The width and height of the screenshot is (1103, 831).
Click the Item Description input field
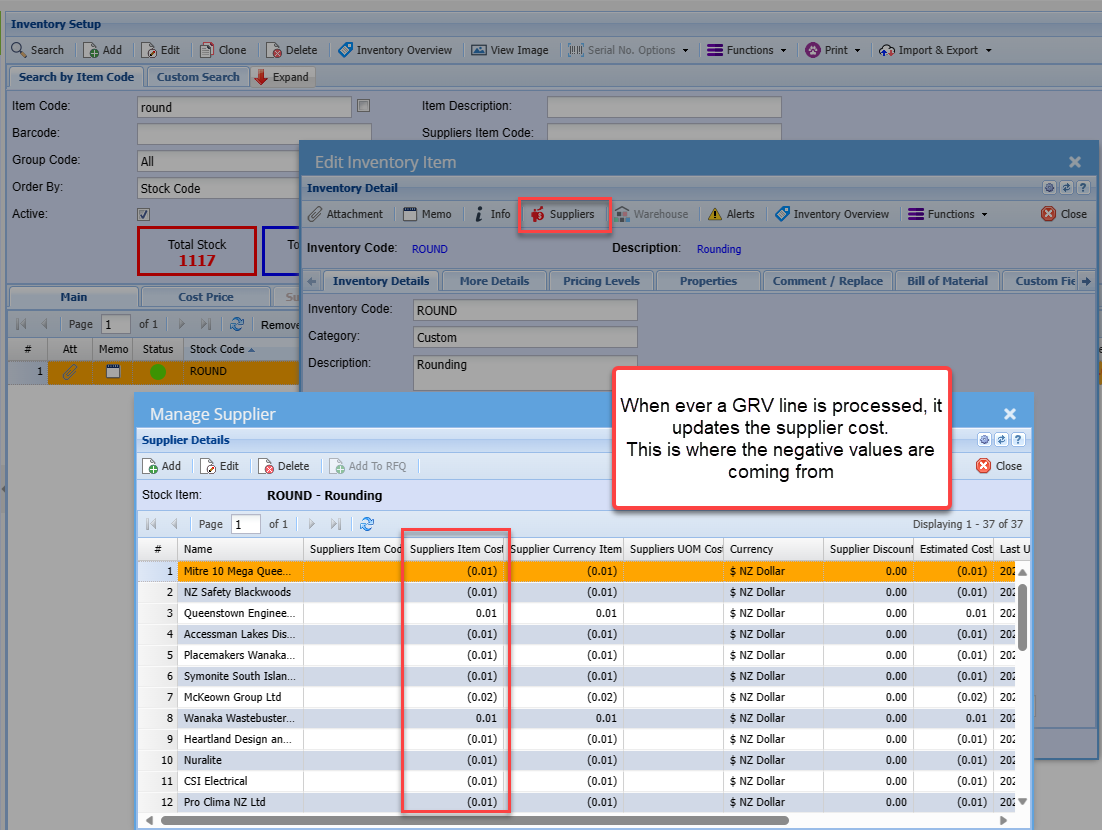pos(664,107)
